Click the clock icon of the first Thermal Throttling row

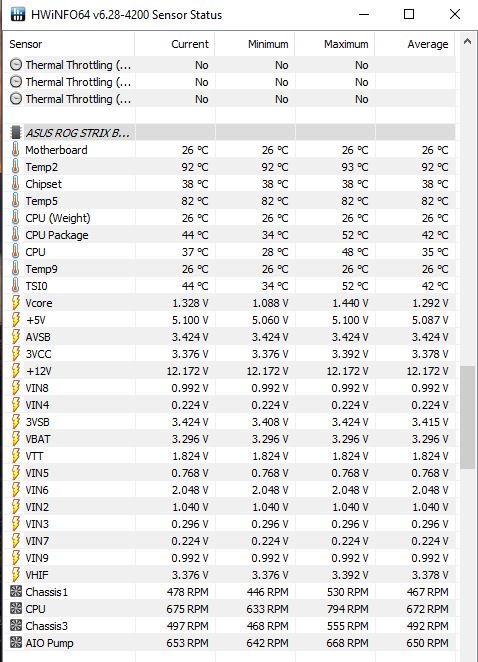point(16,65)
